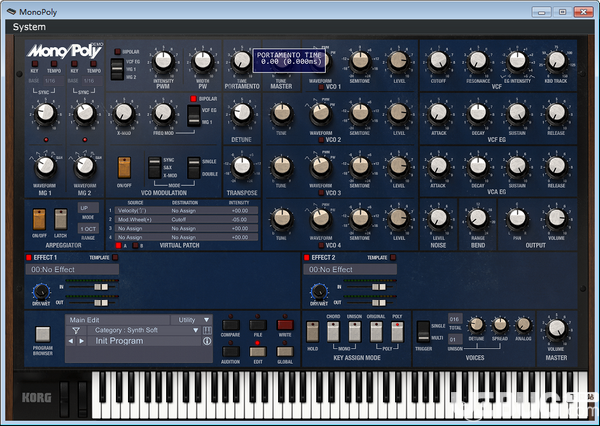The width and height of the screenshot is (600, 426).
Task: Click the filter funnel icon in program display
Action: 76,330
